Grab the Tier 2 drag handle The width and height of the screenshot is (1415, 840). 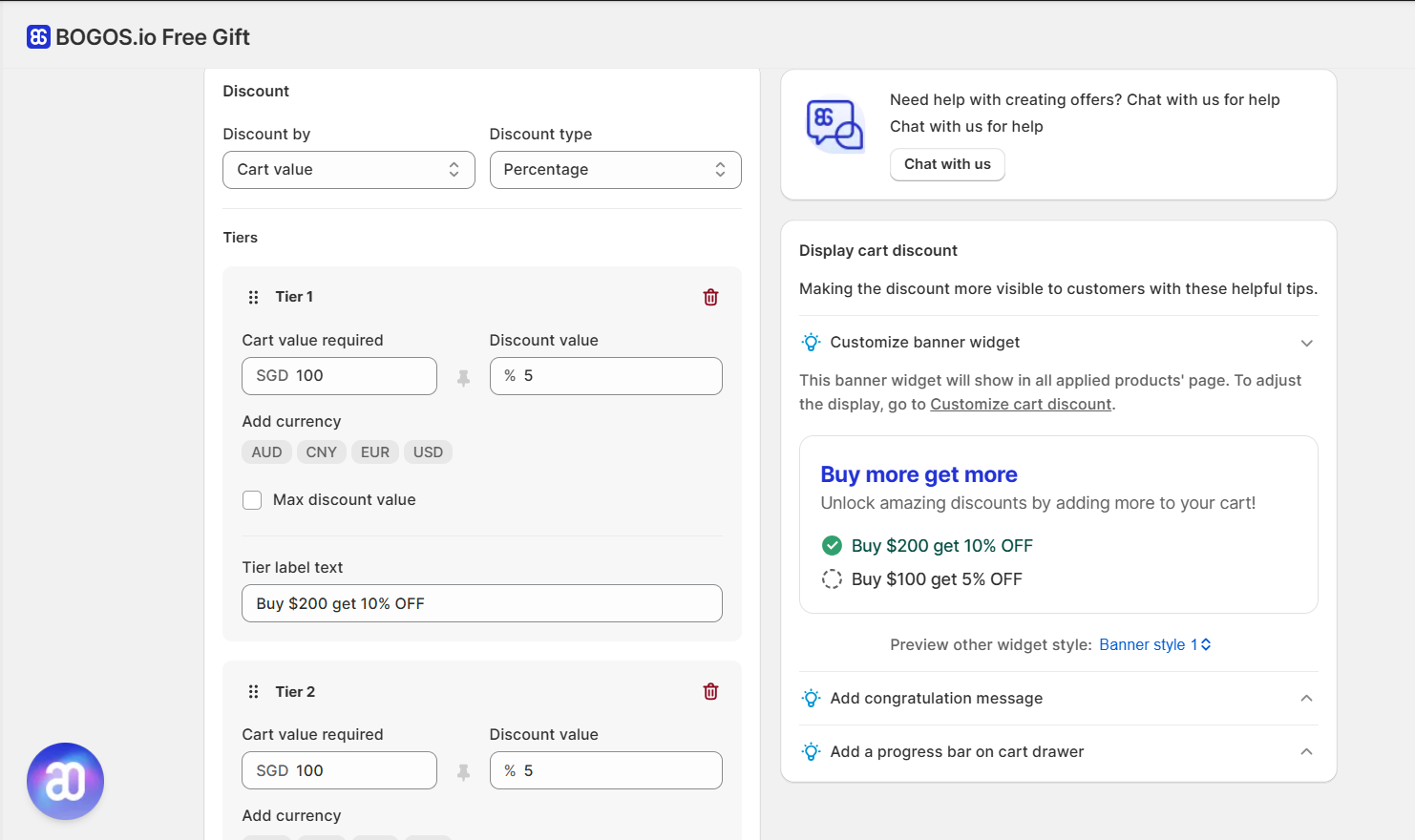[x=253, y=692]
